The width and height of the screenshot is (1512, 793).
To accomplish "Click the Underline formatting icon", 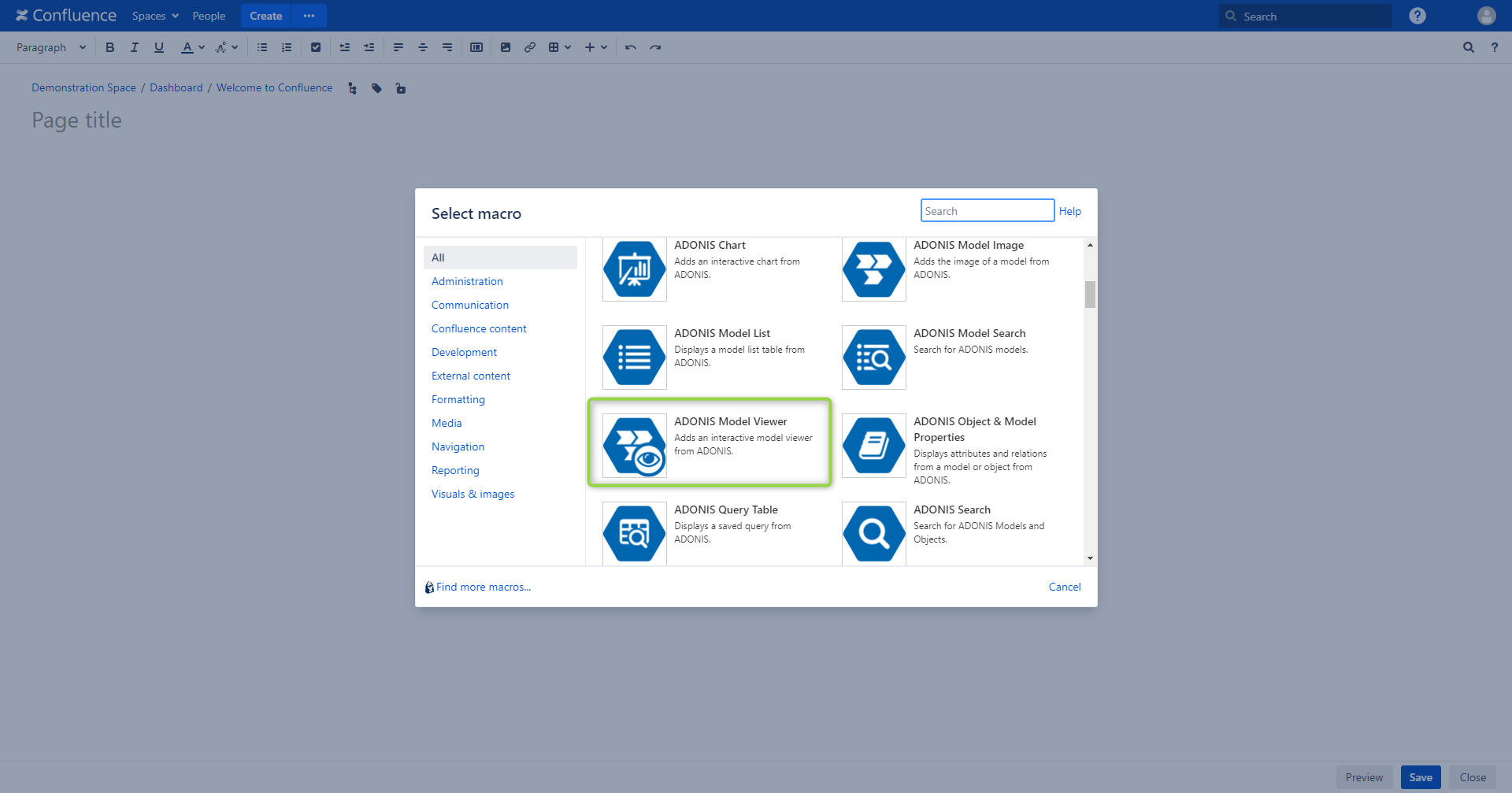I will 159,47.
